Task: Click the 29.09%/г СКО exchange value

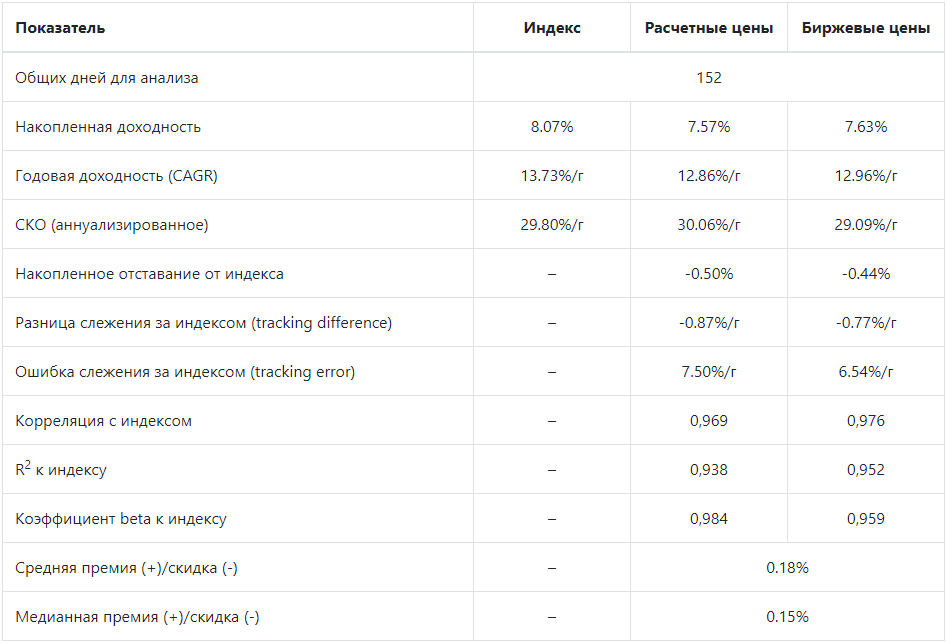Action: point(865,225)
